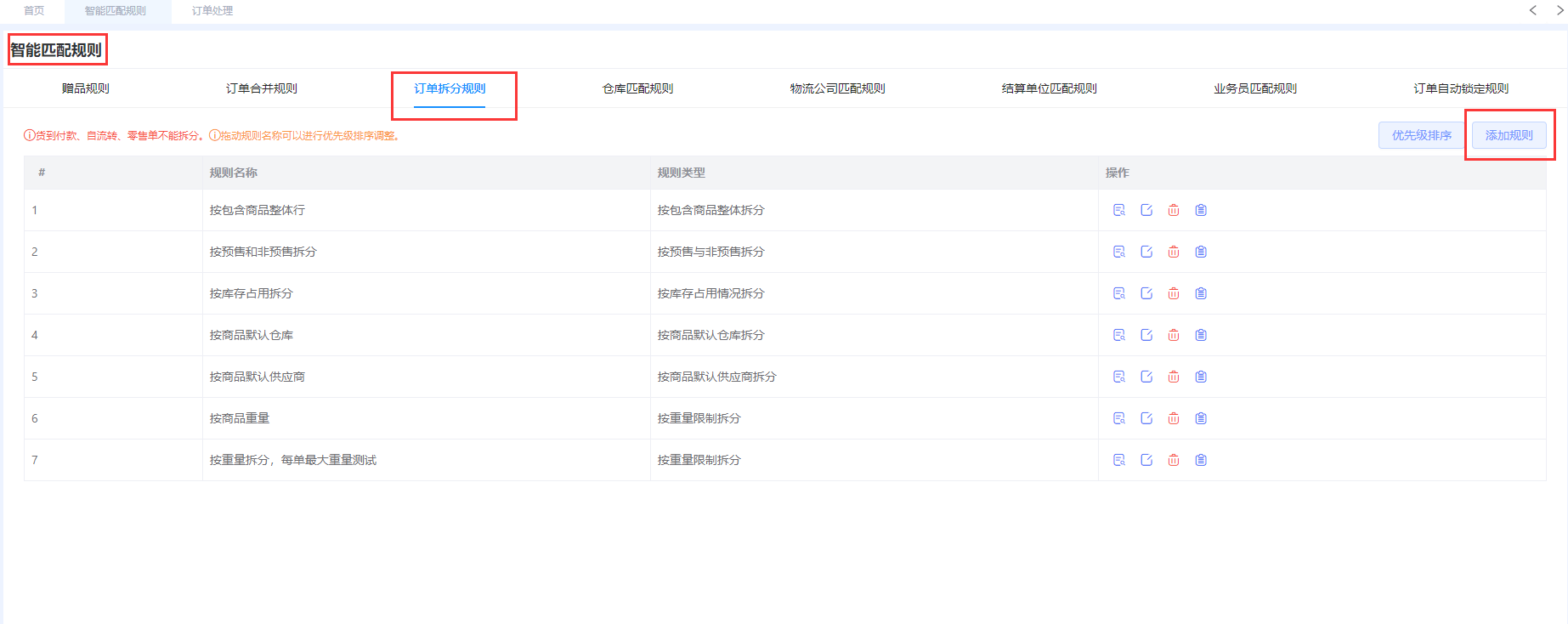Image resolution: width=1568 pixels, height=624 pixels.
Task: Select rule name 按库存占用拆分
Action: pyautogui.click(x=252, y=293)
